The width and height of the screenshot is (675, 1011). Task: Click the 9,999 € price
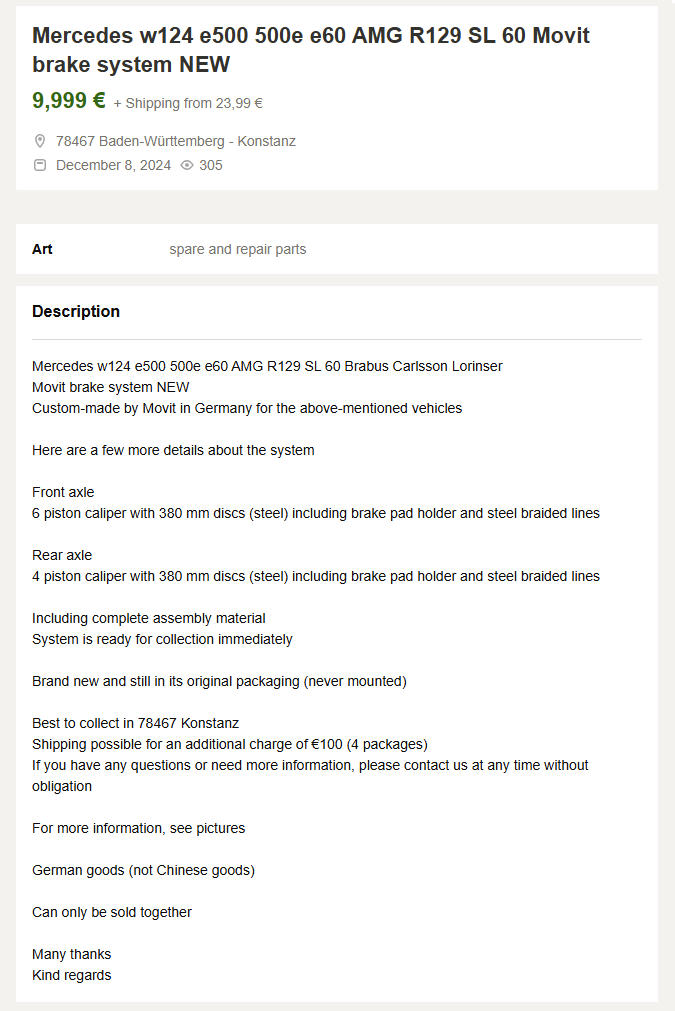(68, 101)
